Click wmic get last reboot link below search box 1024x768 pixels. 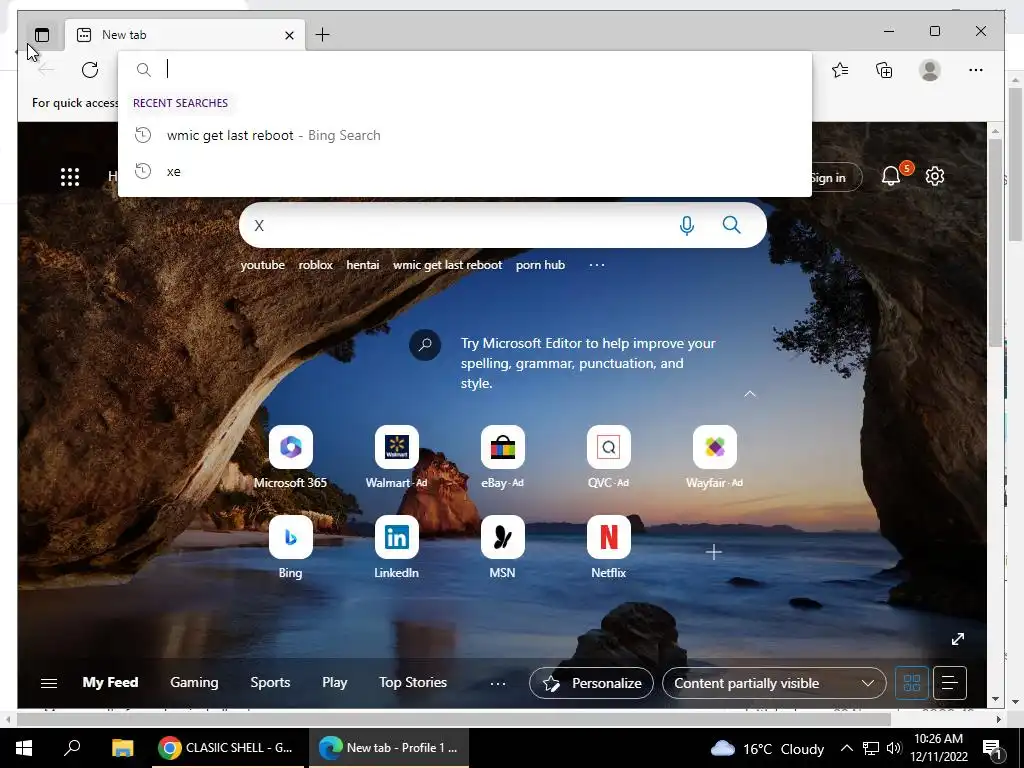tap(447, 265)
